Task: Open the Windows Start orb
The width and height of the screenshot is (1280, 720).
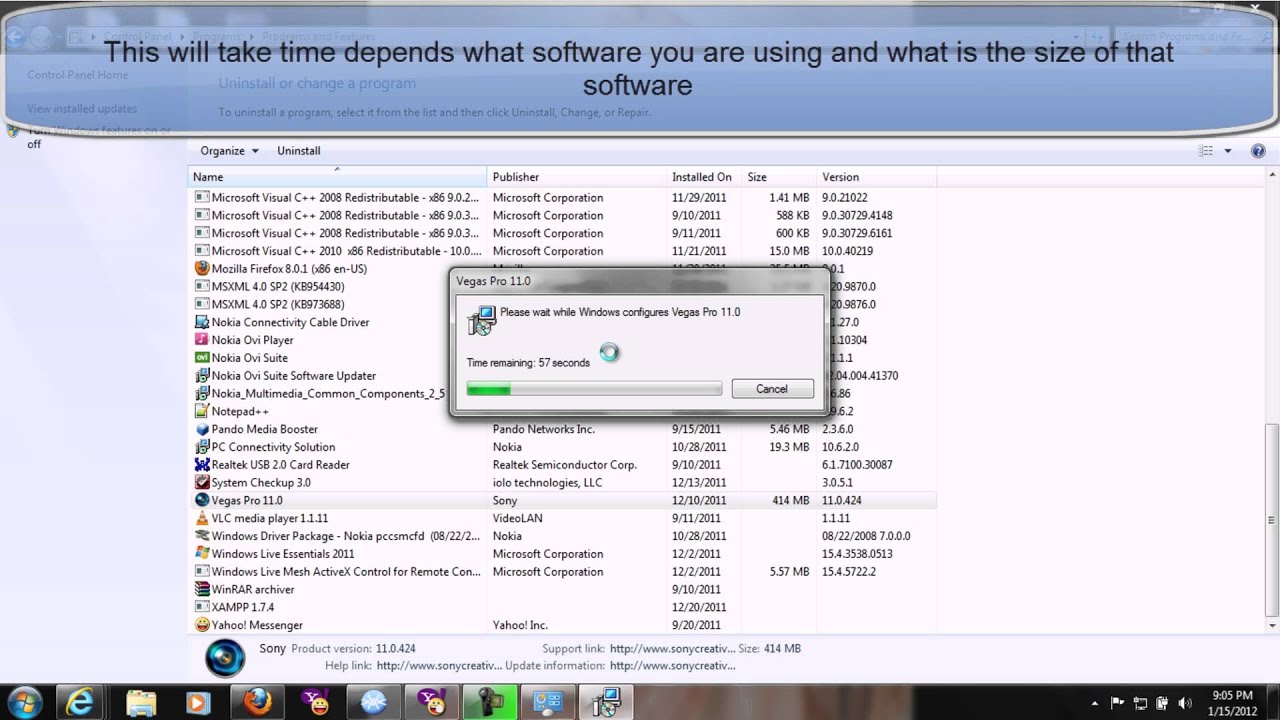Action: [x=24, y=702]
